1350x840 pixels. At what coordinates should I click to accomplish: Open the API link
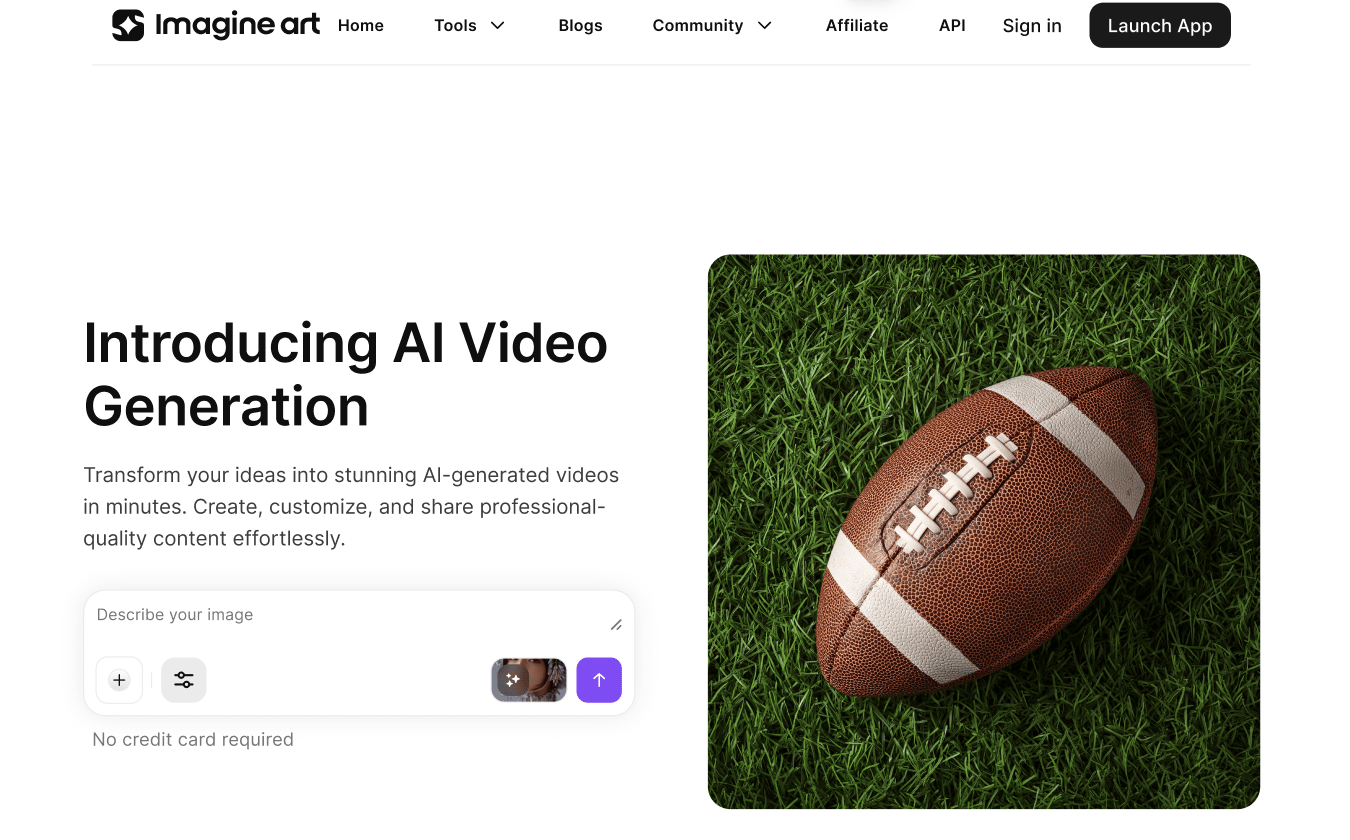click(952, 26)
